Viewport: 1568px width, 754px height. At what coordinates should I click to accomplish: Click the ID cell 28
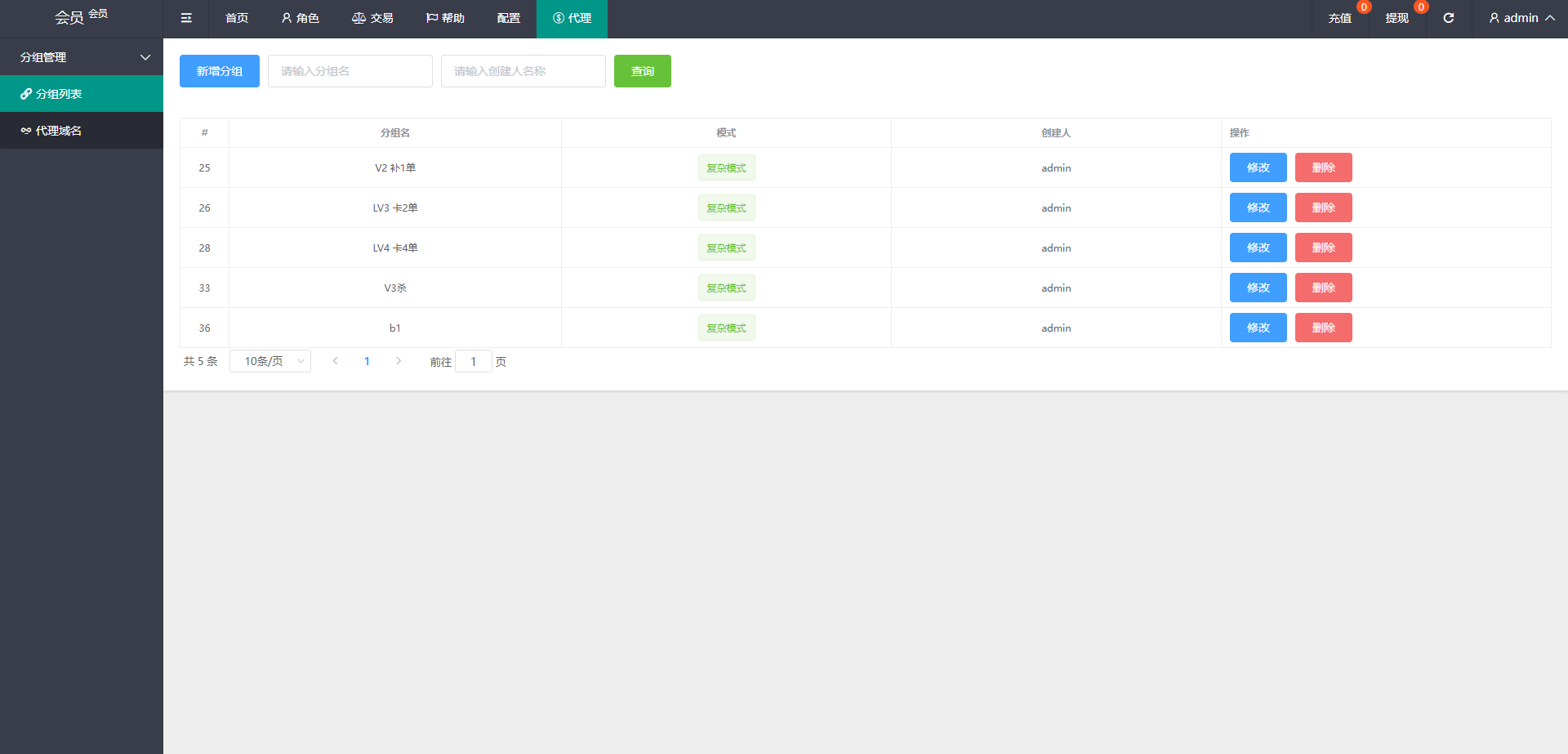pyautogui.click(x=204, y=248)
